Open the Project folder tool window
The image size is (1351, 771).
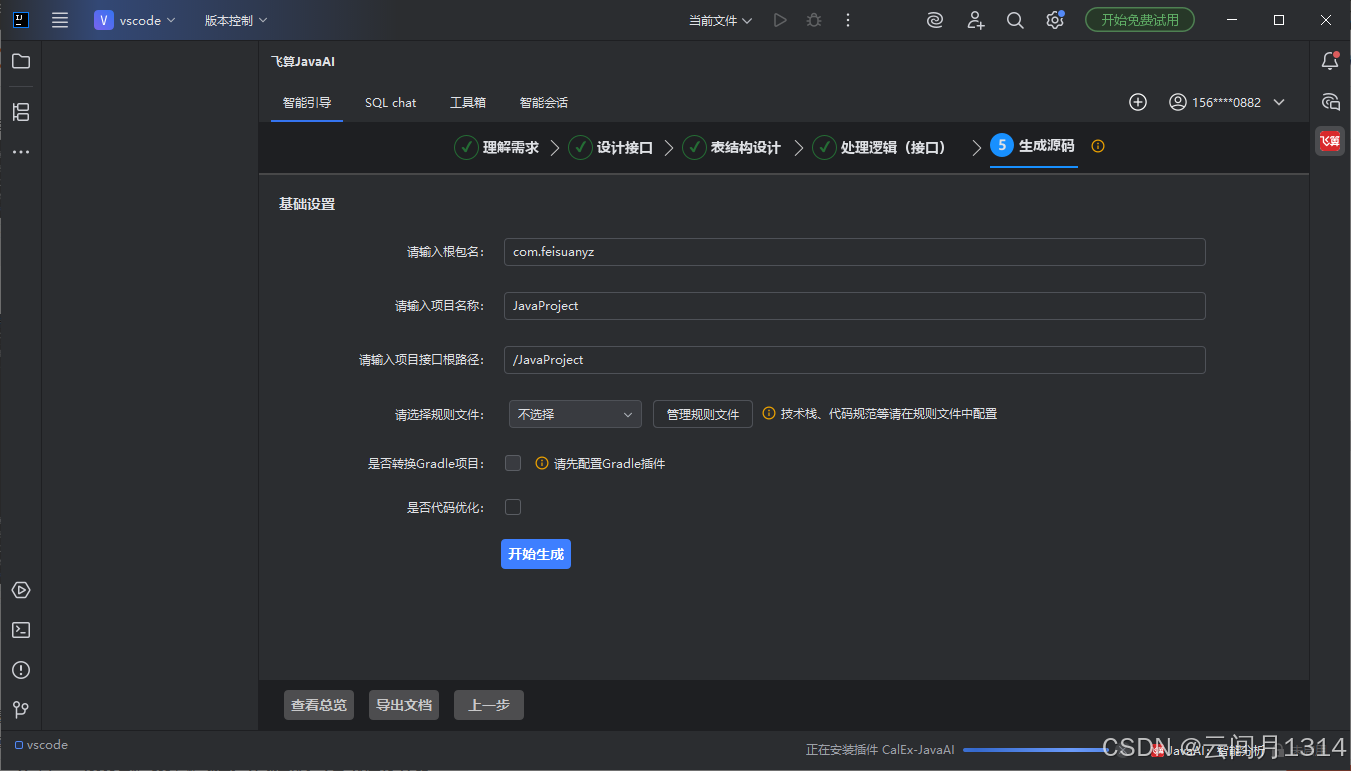21,61
